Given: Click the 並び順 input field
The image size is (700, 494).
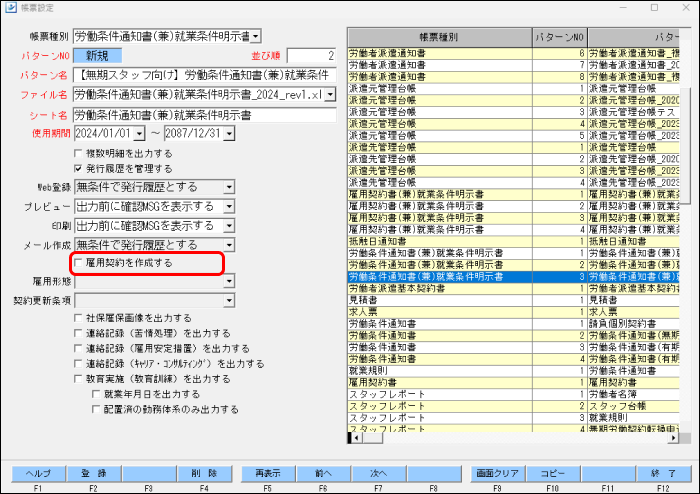Looking at the screenshot, I should coord(311,56).
